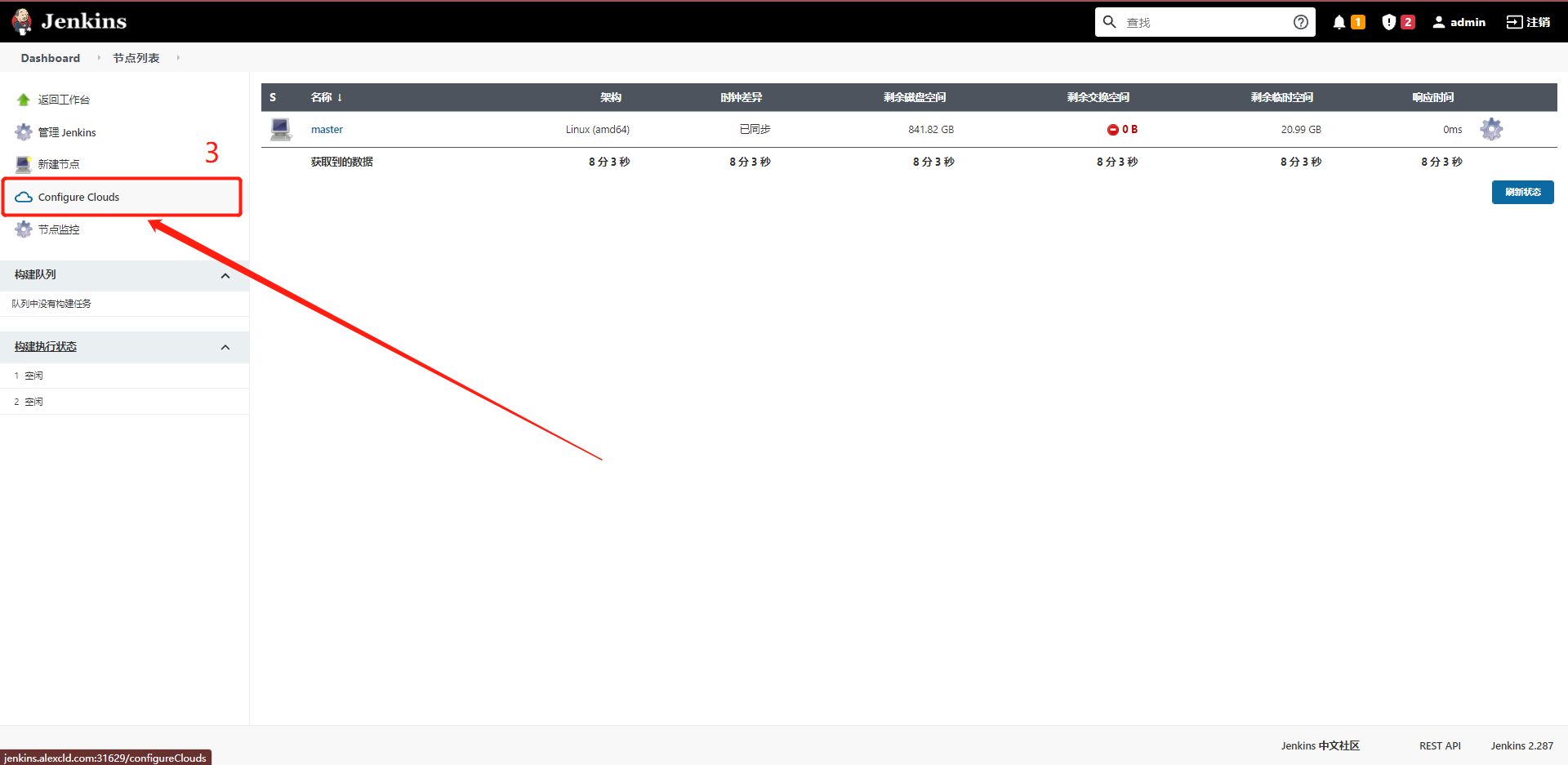1568x765 pixels.
Task: Open 节点监控 sidebar link
Action: pos(59,229)
